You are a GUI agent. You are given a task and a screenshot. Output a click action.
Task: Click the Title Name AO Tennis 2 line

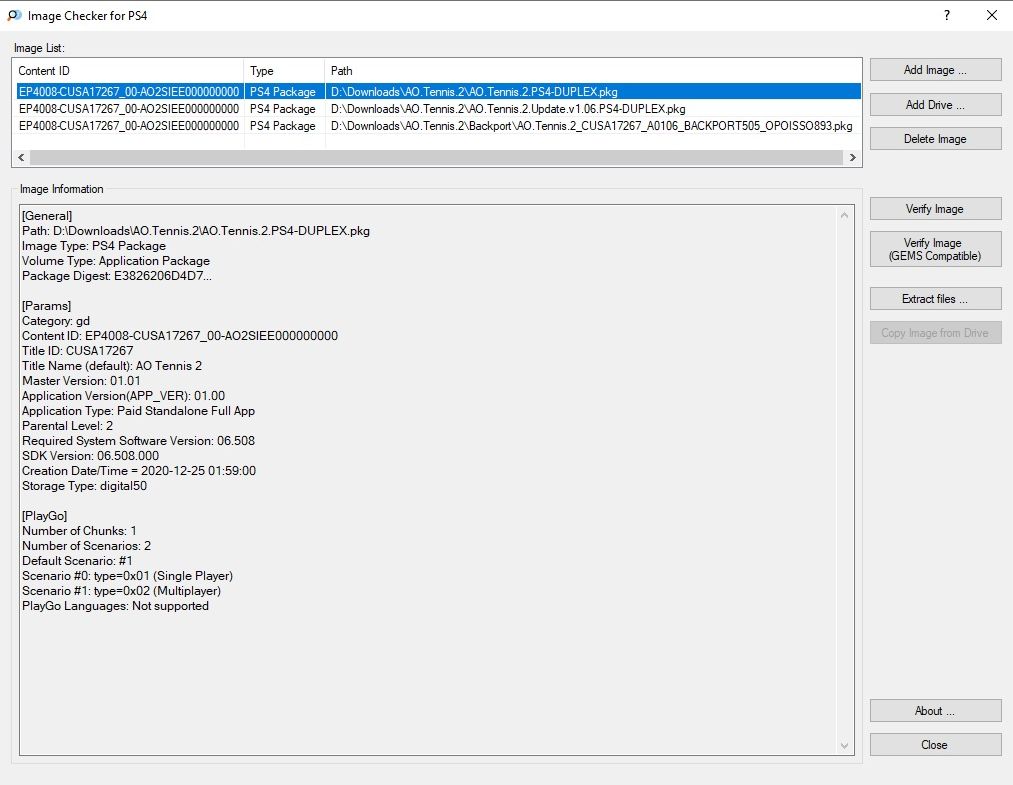(112, 366)
